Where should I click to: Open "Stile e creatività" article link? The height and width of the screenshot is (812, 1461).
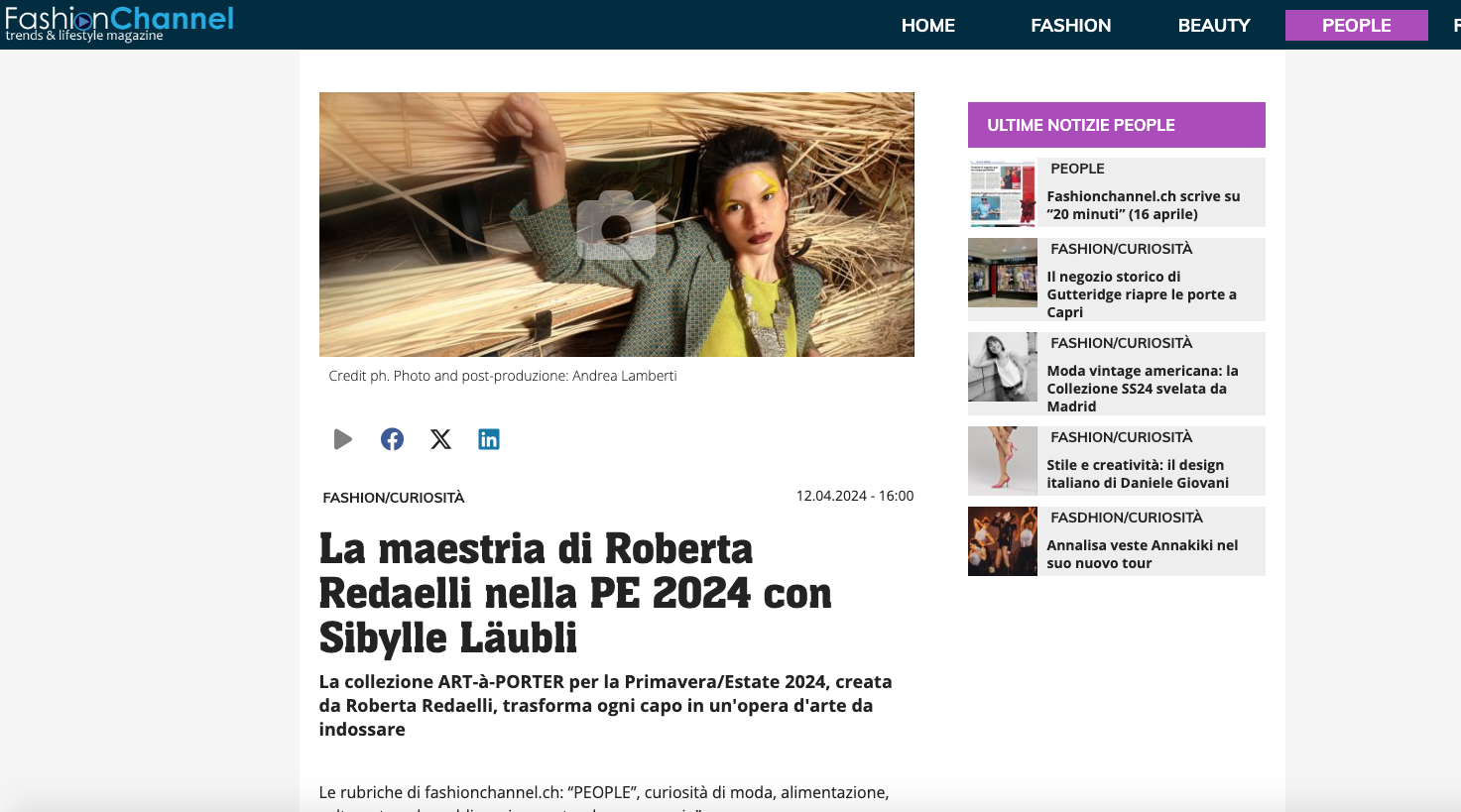click(x=1138, y=474)
